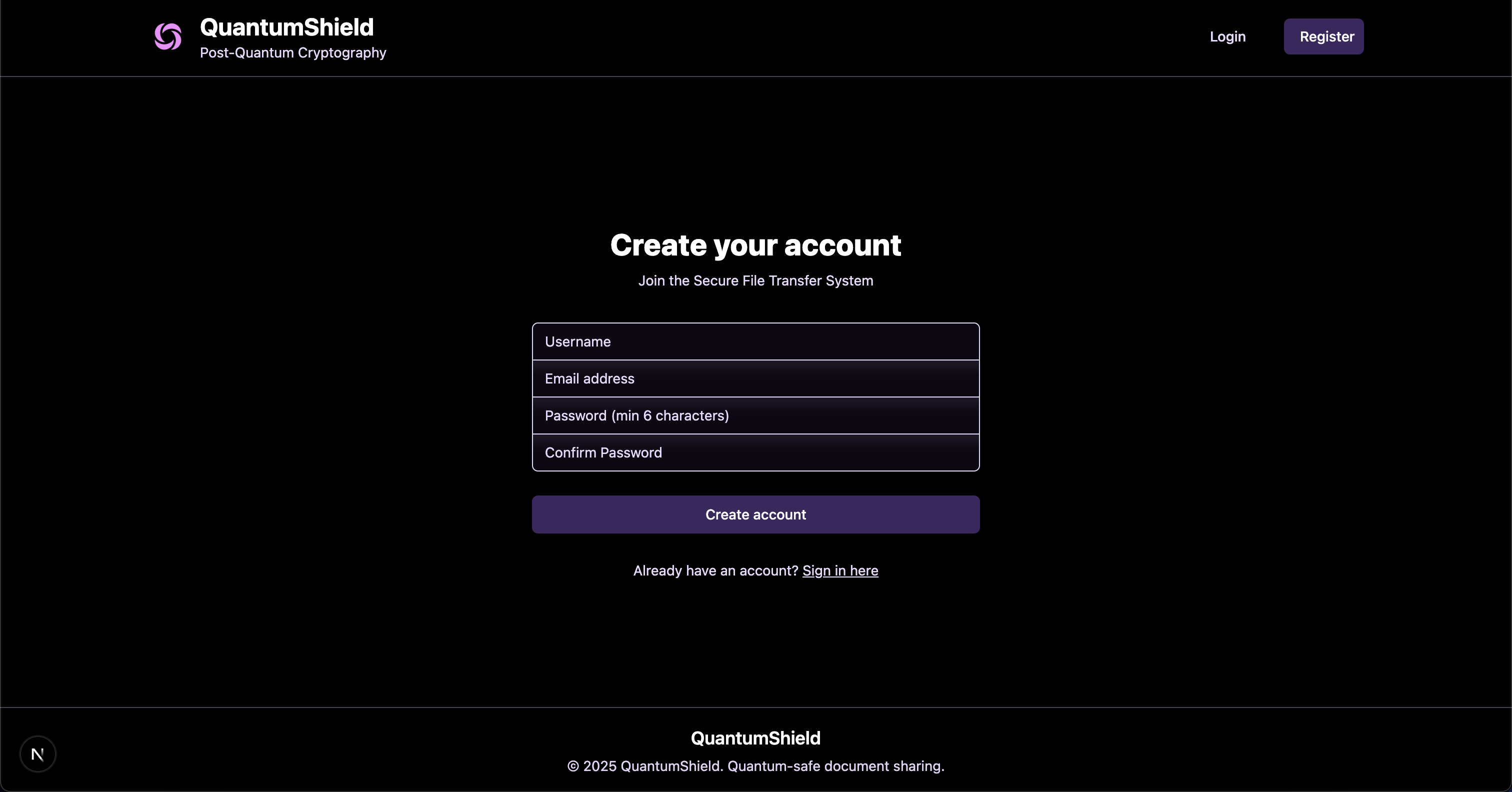Click the Create your account heading

755,245
